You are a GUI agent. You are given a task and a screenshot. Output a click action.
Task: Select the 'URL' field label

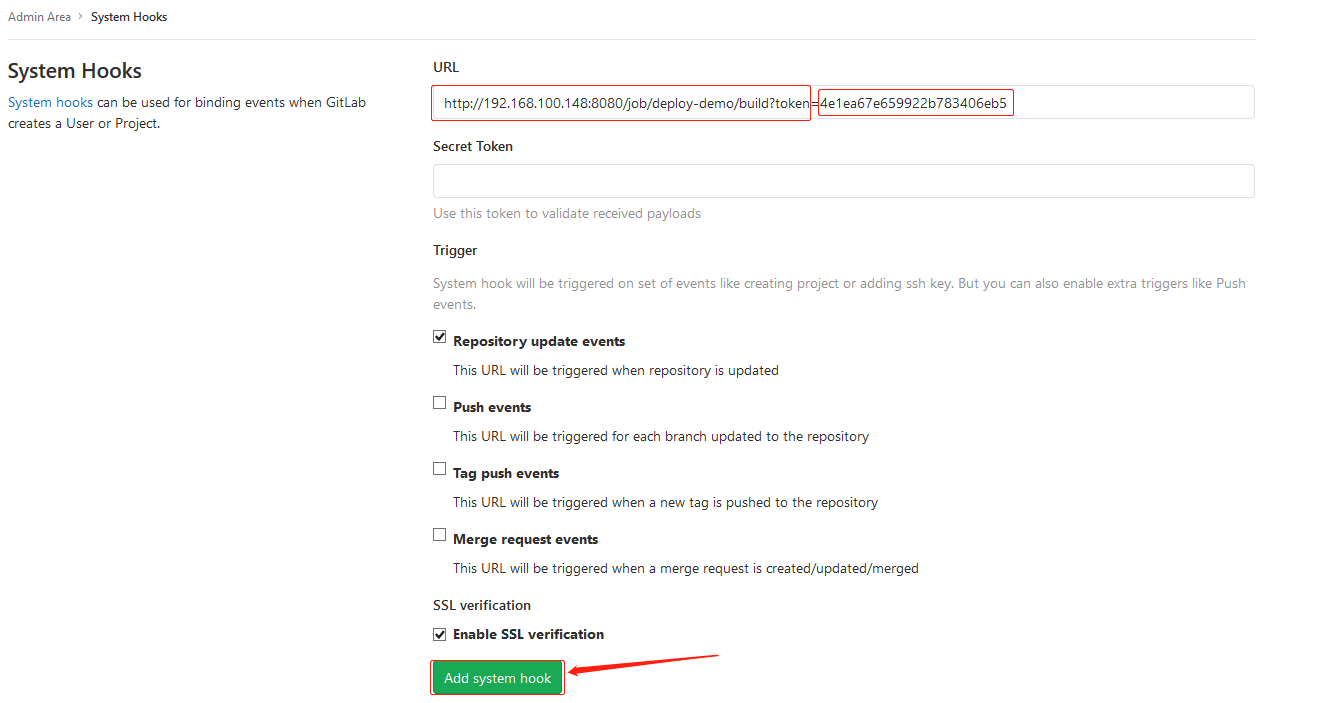tap(446, 67)
